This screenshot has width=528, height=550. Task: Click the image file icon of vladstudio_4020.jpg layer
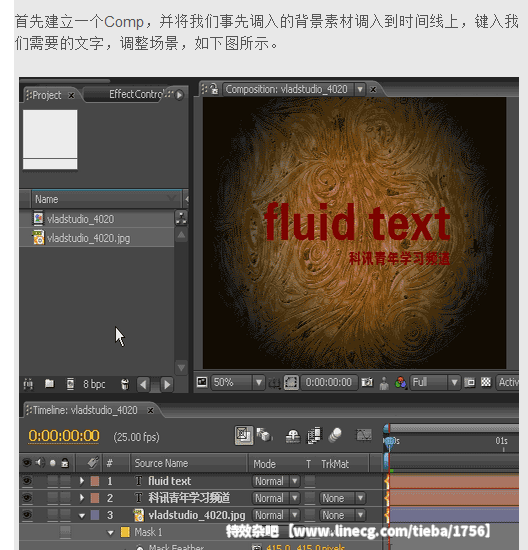pos(139,515)
